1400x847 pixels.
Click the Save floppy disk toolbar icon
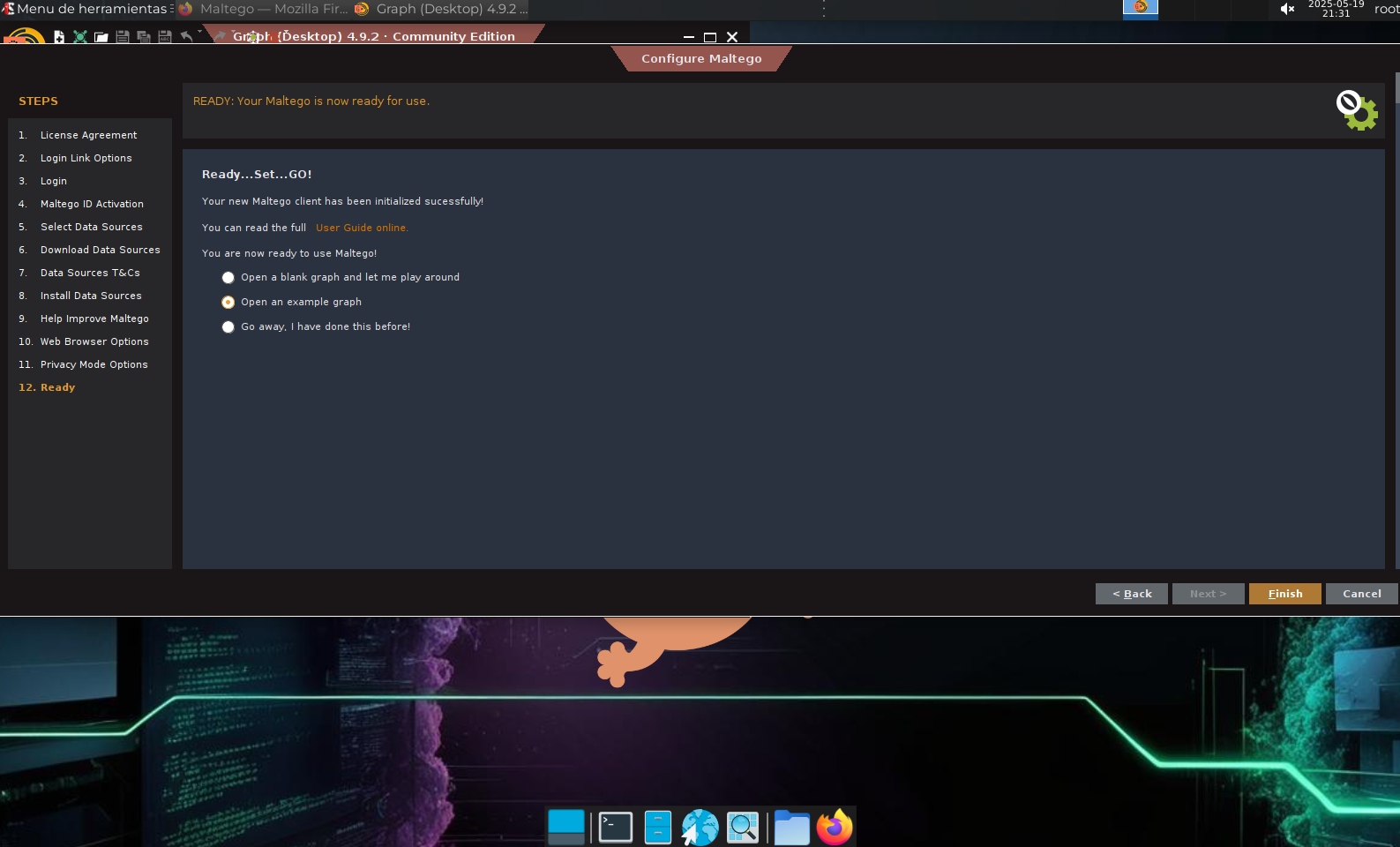tap(123, 37)
